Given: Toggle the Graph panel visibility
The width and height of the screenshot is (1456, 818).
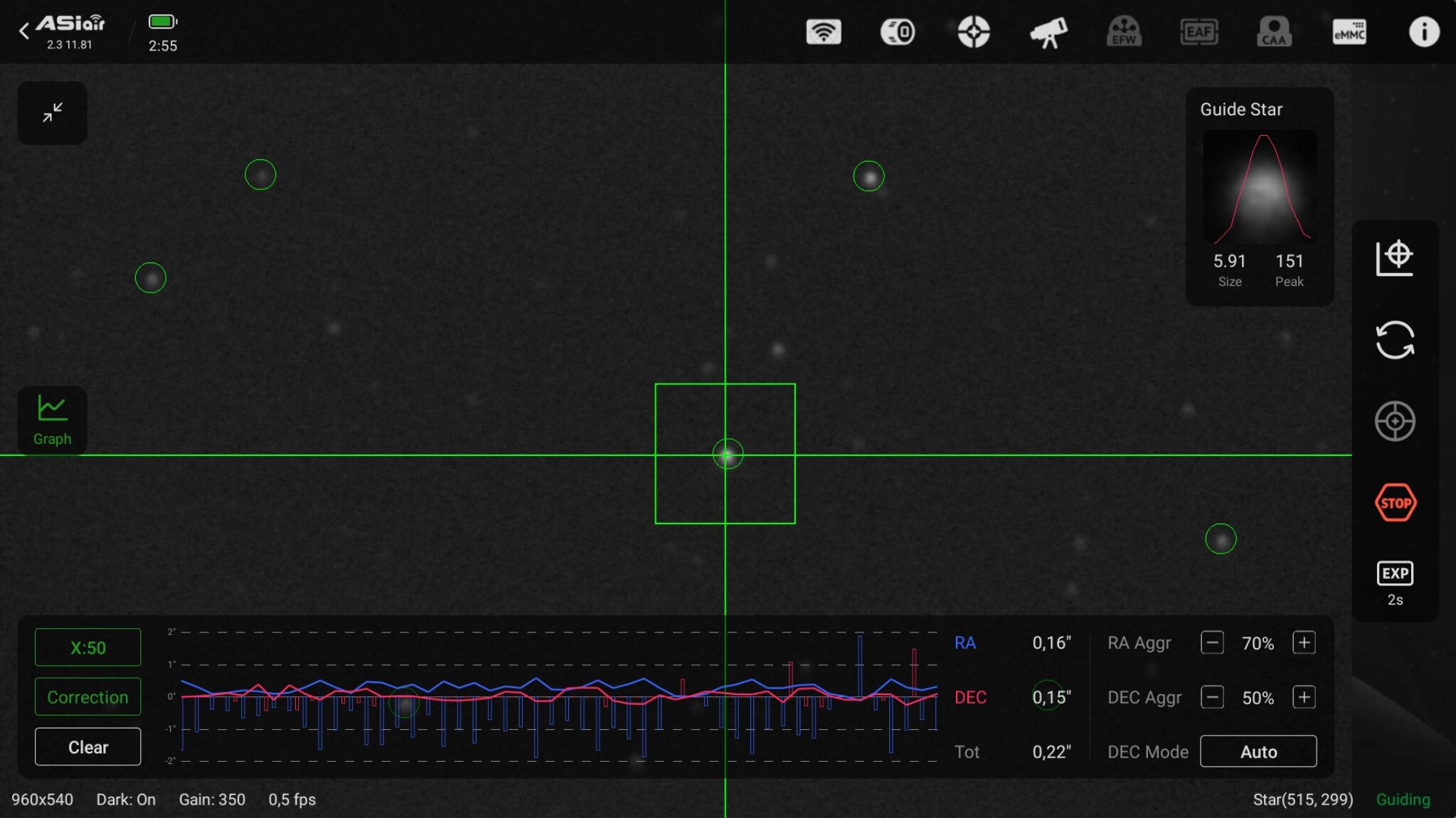Looking at the screenshot, I should tap(52, 420).
